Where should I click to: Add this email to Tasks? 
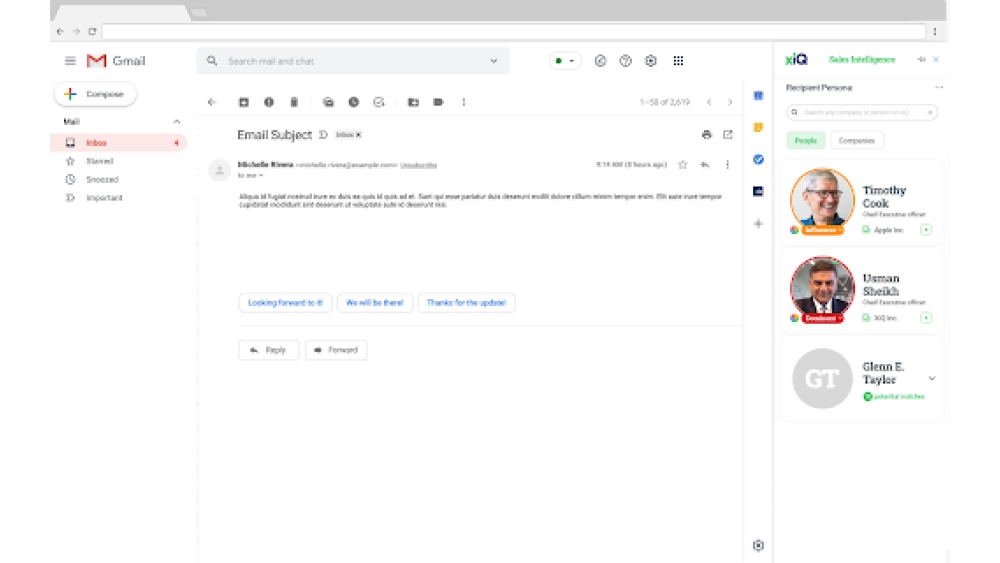coord(379,102)
